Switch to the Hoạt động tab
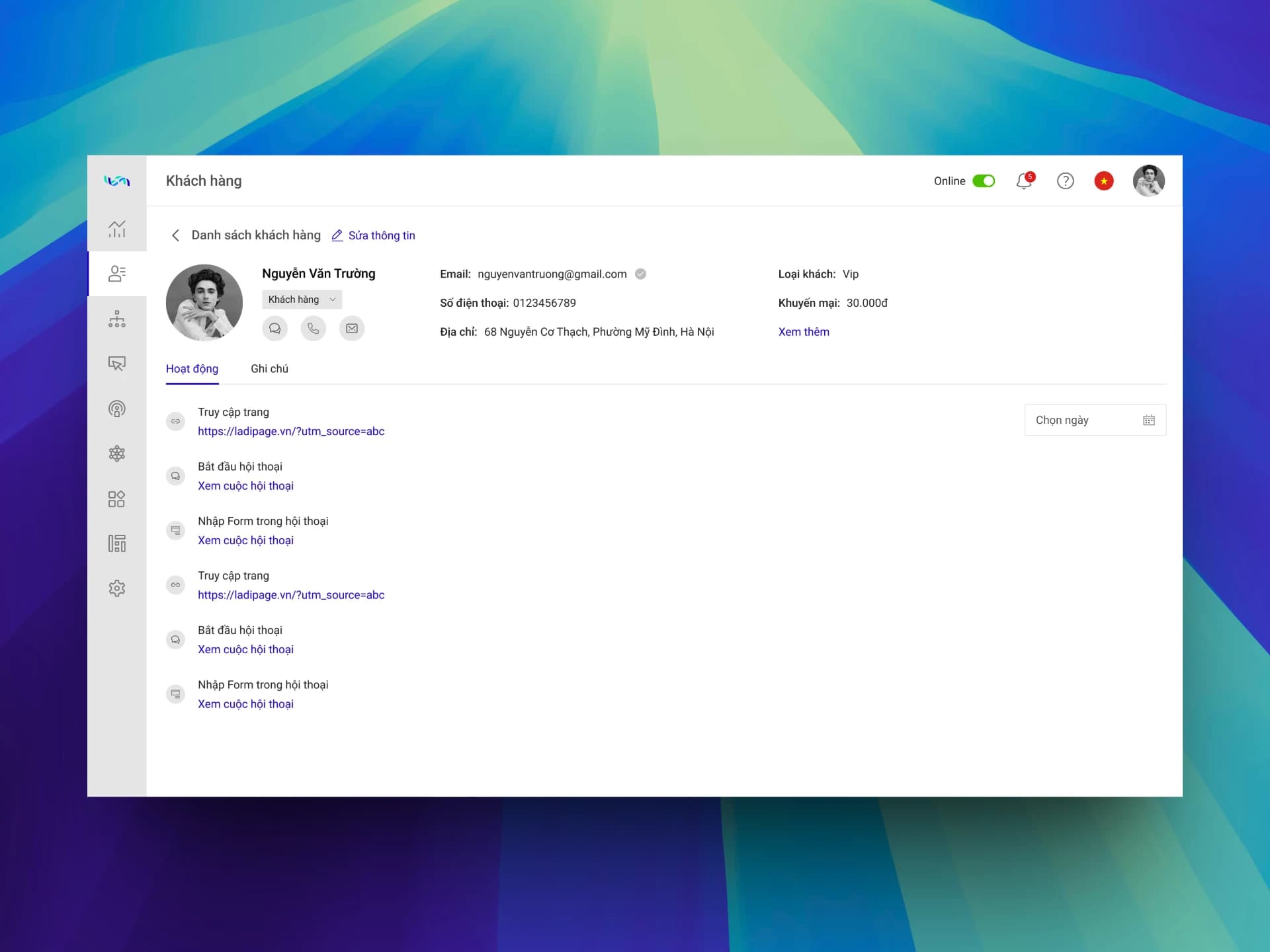This screenshot has width=1270, height=952. (192, 369)
